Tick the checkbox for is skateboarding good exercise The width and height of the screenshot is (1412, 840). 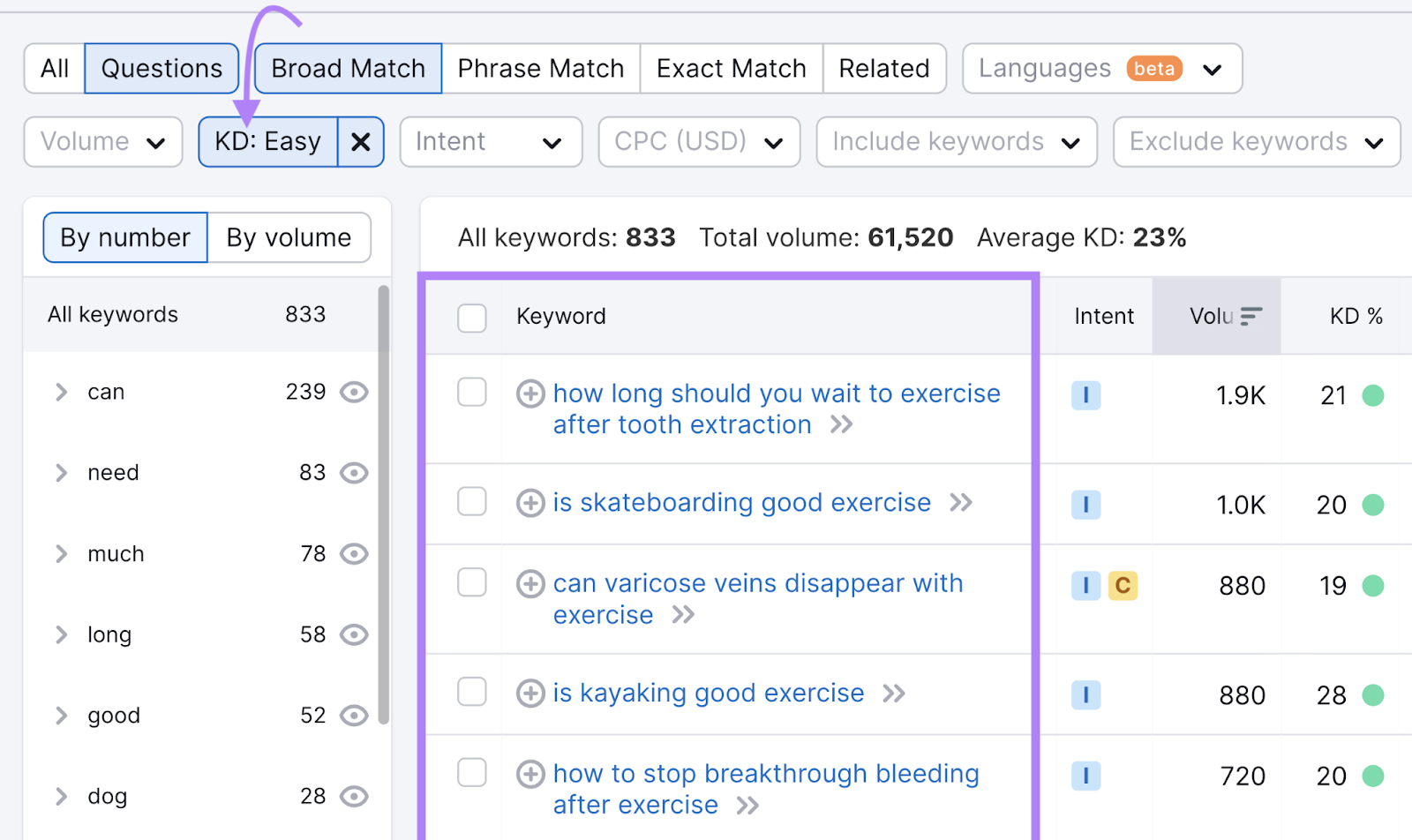[472, 502]
